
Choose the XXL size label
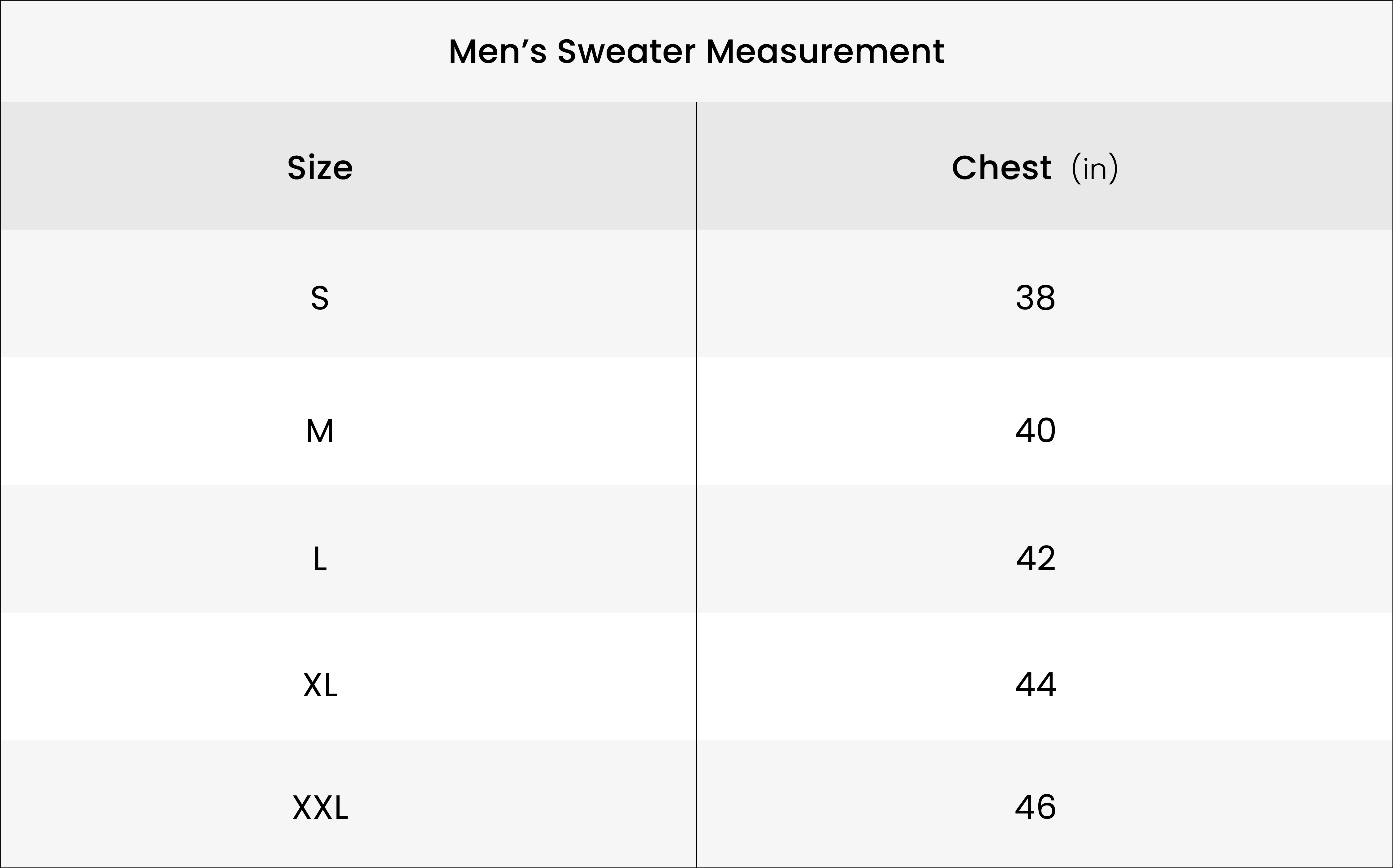click(x=320, y=808)
